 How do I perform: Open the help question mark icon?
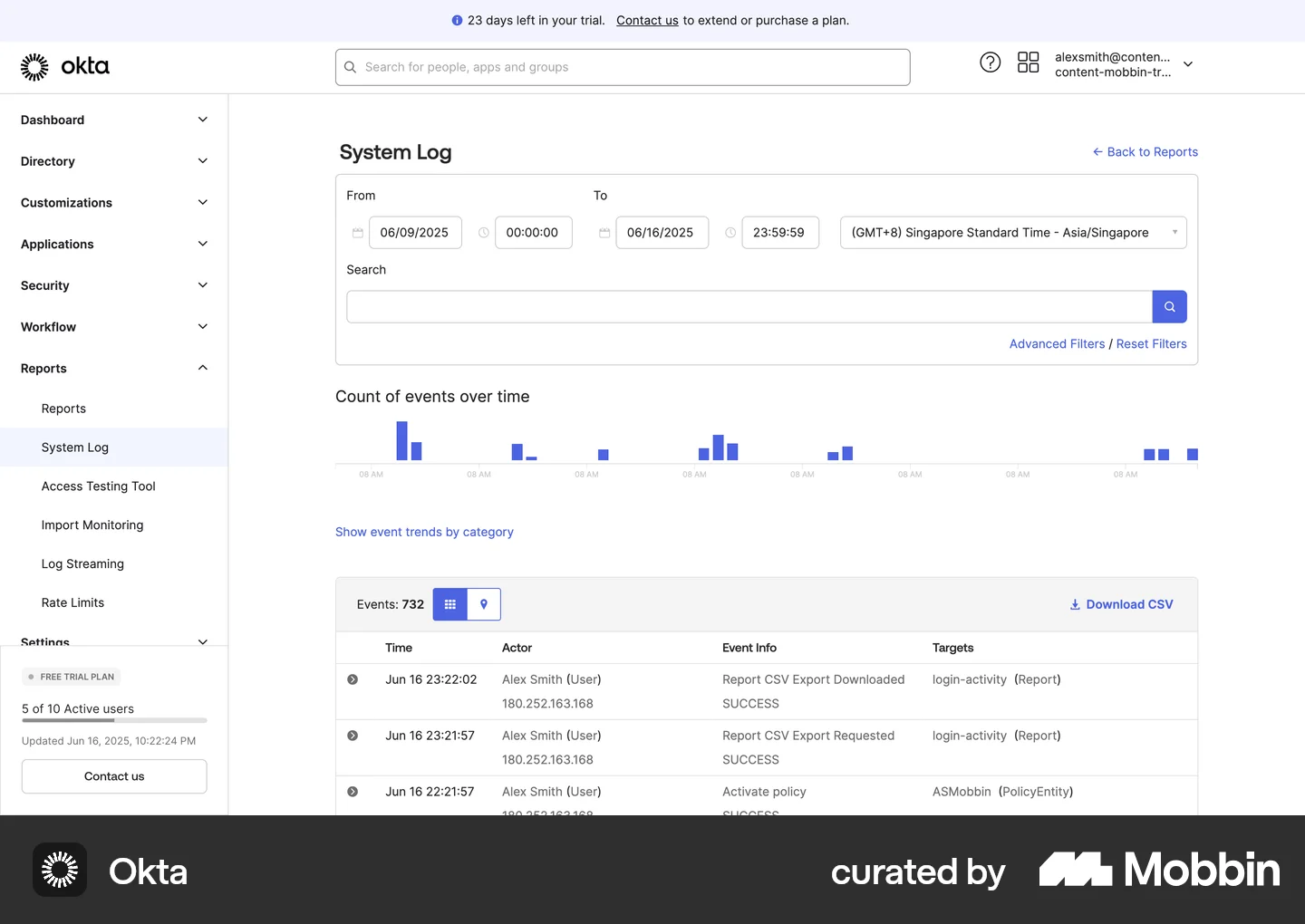coord(991,63)
